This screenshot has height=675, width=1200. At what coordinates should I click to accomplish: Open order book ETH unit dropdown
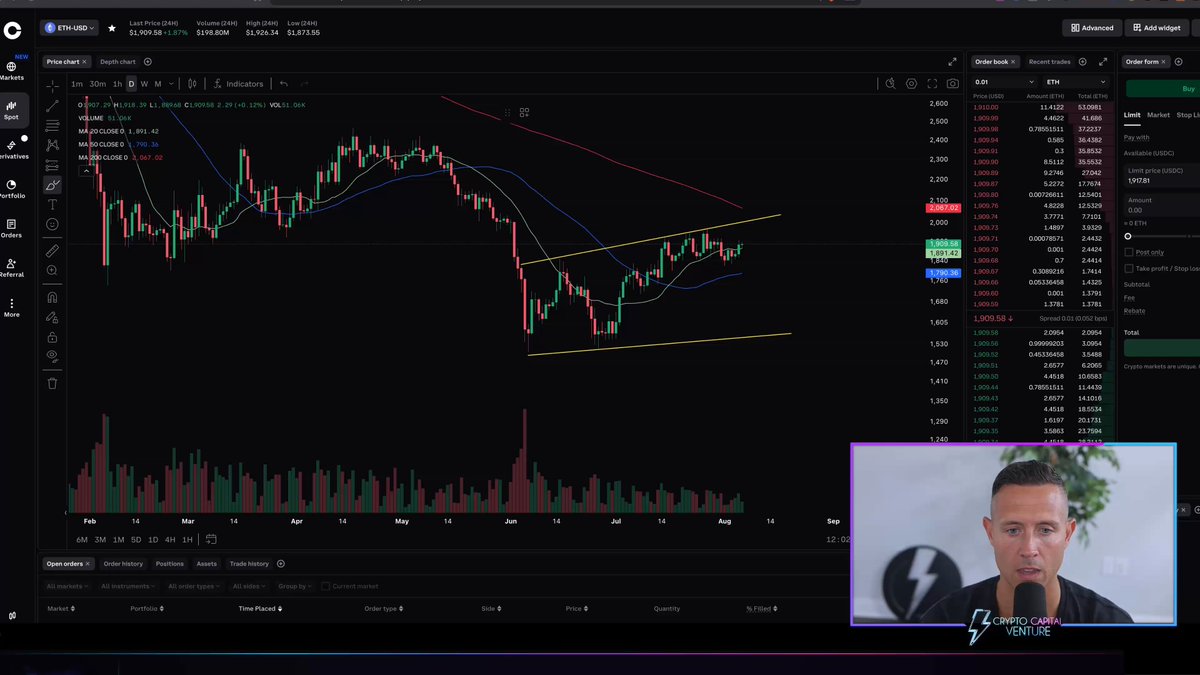[x=1076, y=82]
